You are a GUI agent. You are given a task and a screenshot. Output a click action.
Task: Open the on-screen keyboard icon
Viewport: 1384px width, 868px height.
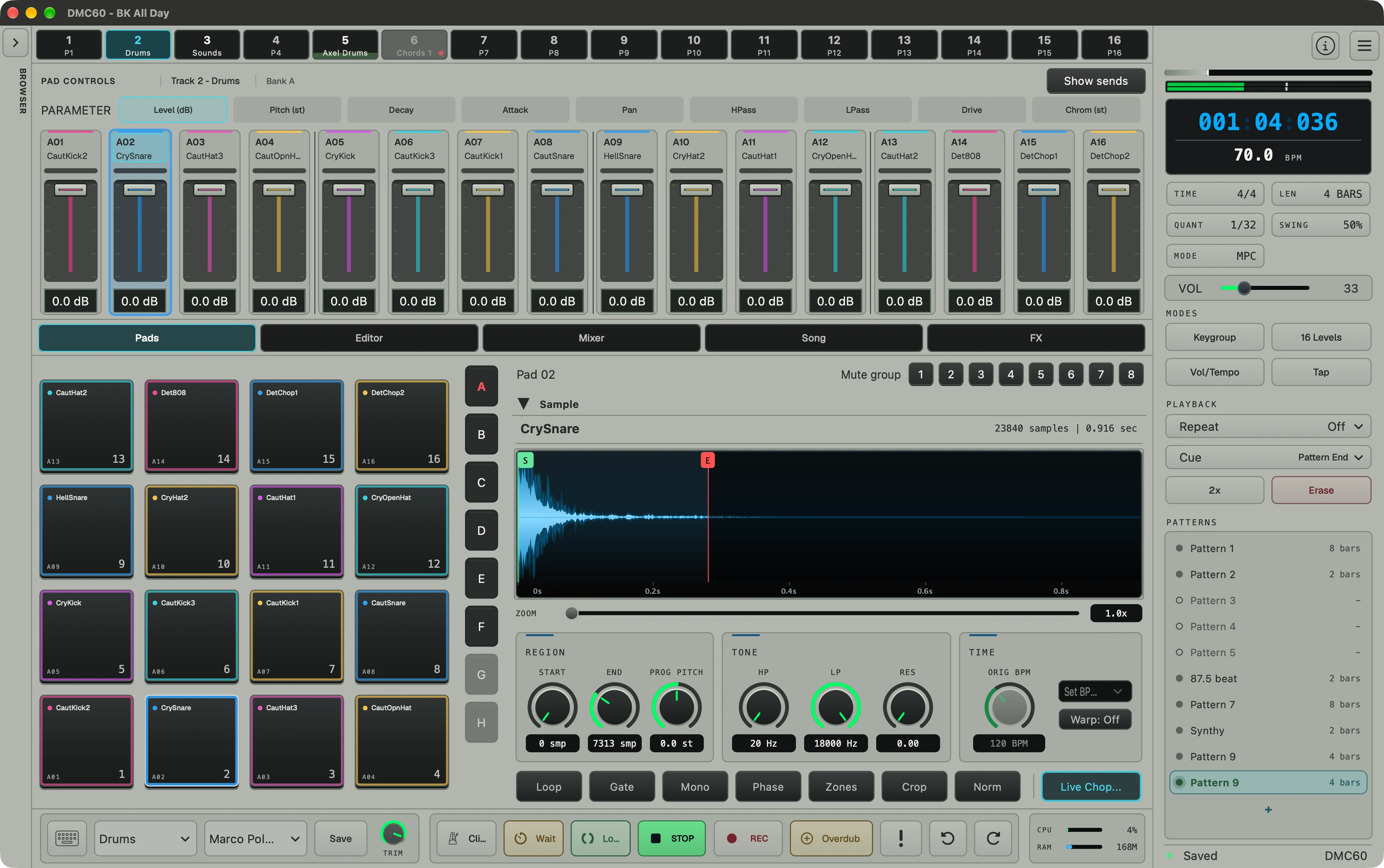pyautogui.click(x=66, y=838)
